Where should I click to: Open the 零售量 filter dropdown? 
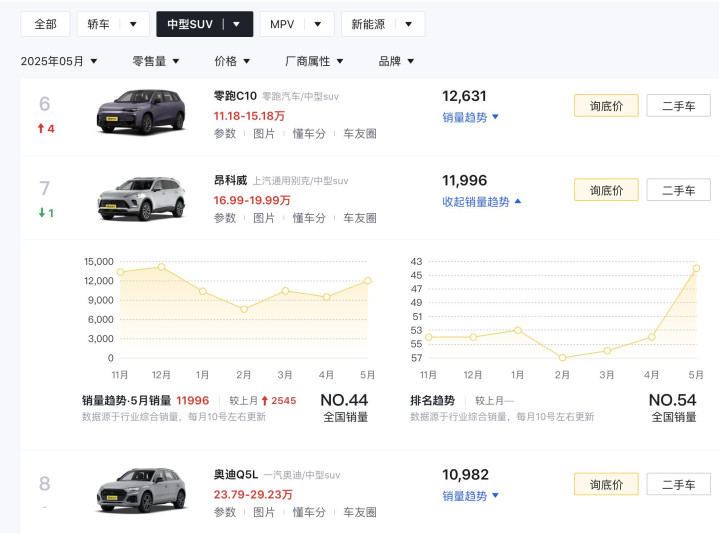(155, 61)
